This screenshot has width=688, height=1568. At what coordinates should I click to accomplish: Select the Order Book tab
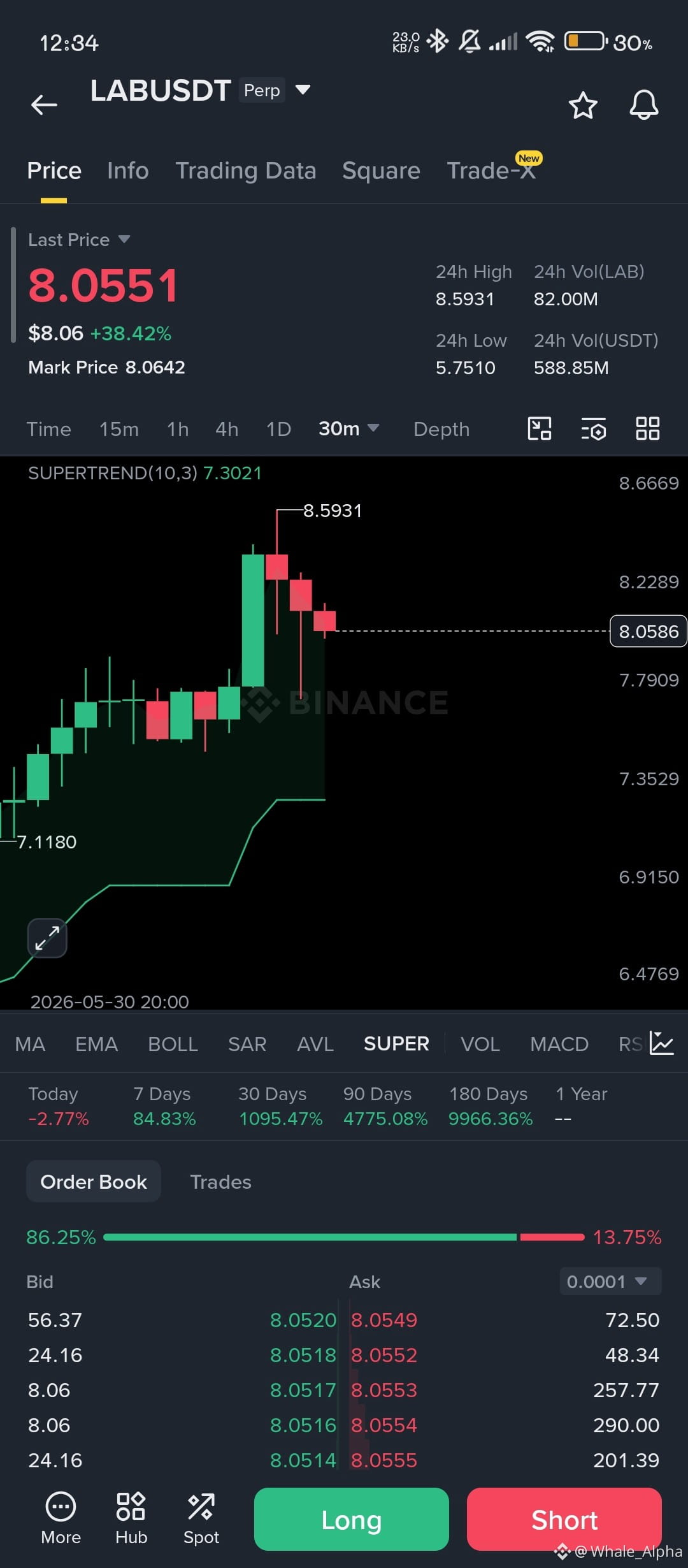tap(94, 1182)
